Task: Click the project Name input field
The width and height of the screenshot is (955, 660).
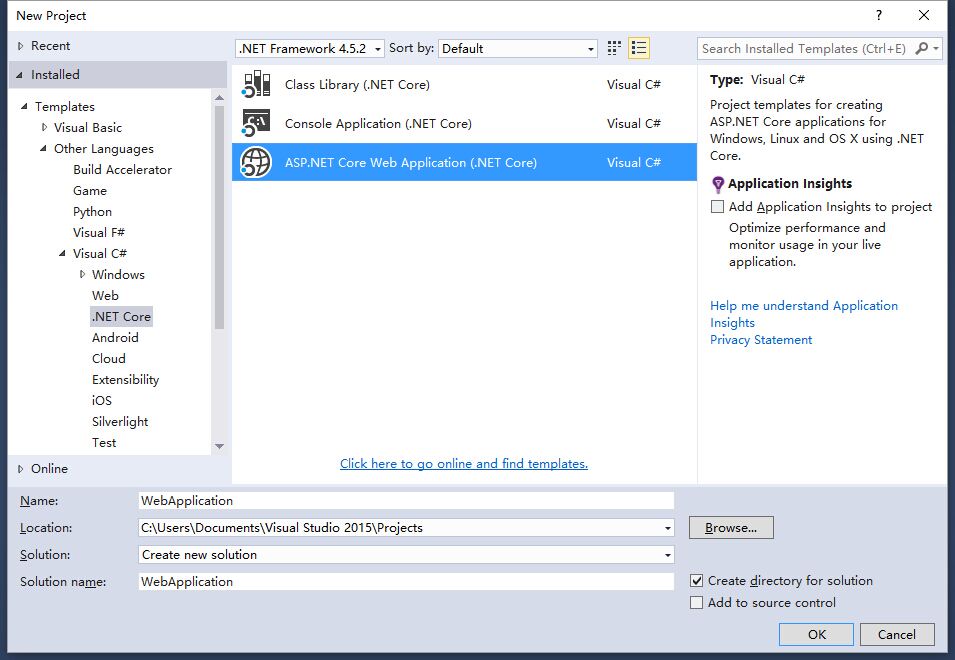Action: coord(406,500)
